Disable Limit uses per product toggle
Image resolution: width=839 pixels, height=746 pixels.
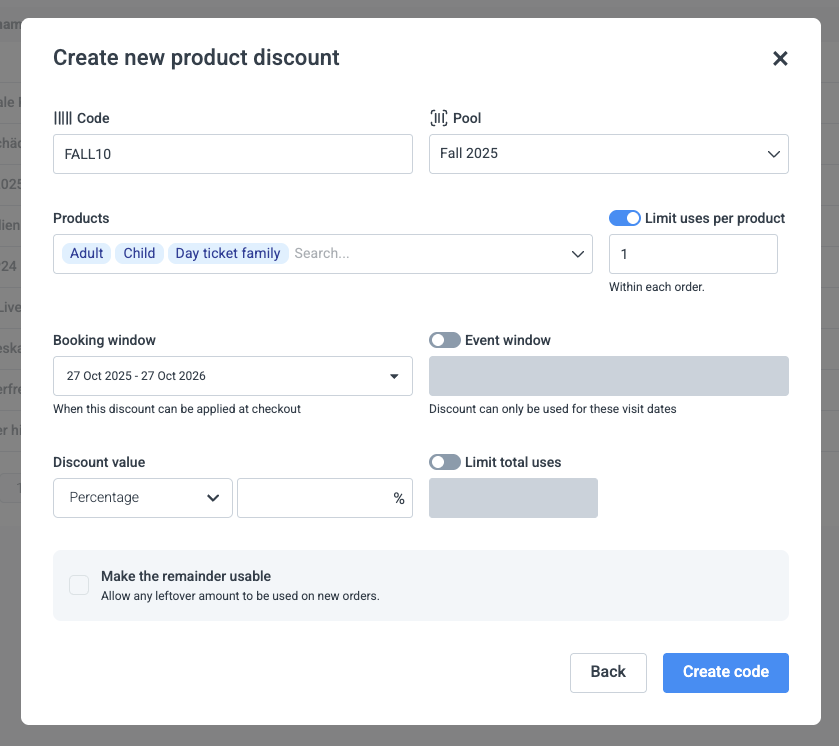tap(624, 218)
